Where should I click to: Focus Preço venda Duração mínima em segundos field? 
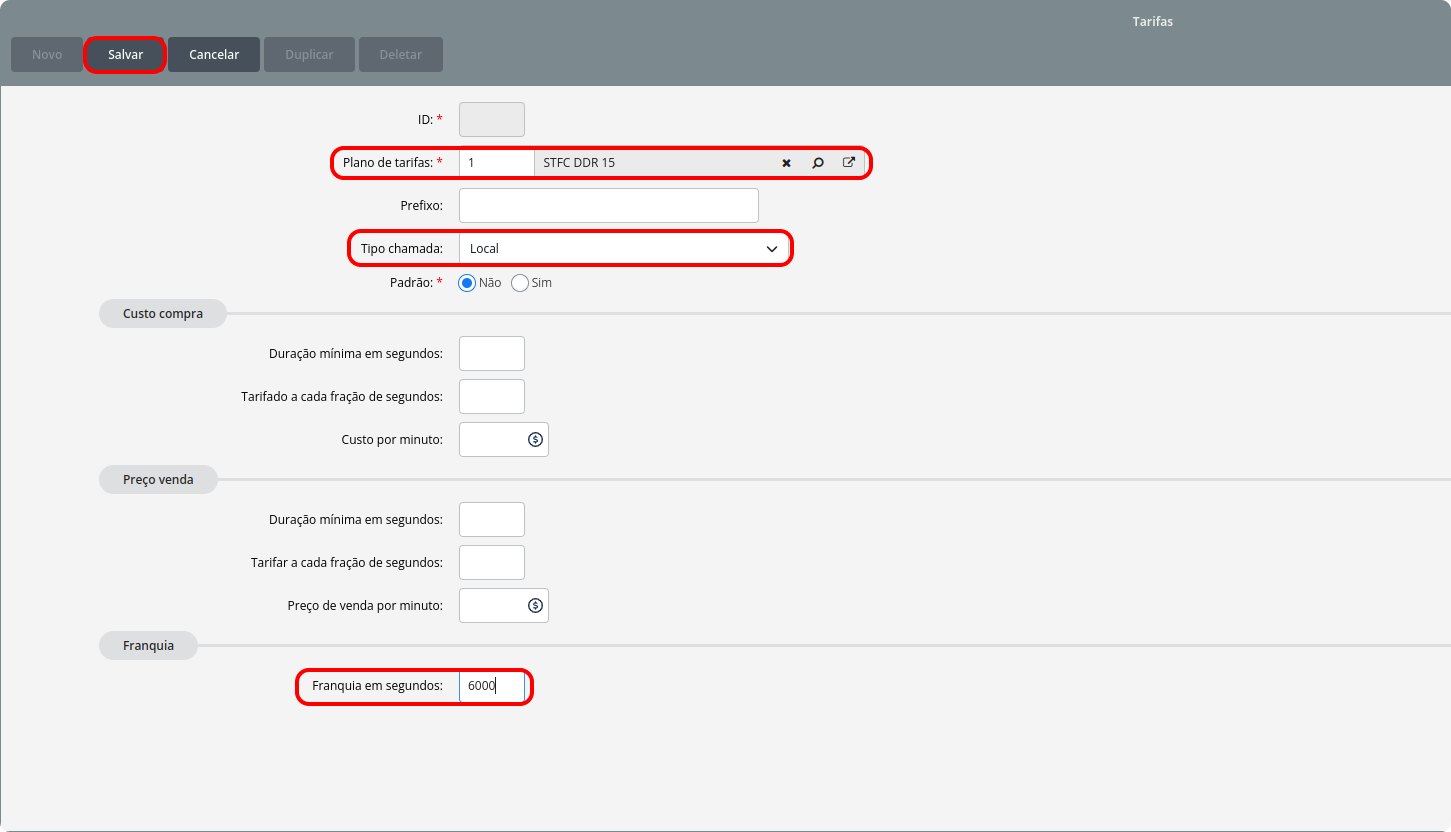point(492,519)
